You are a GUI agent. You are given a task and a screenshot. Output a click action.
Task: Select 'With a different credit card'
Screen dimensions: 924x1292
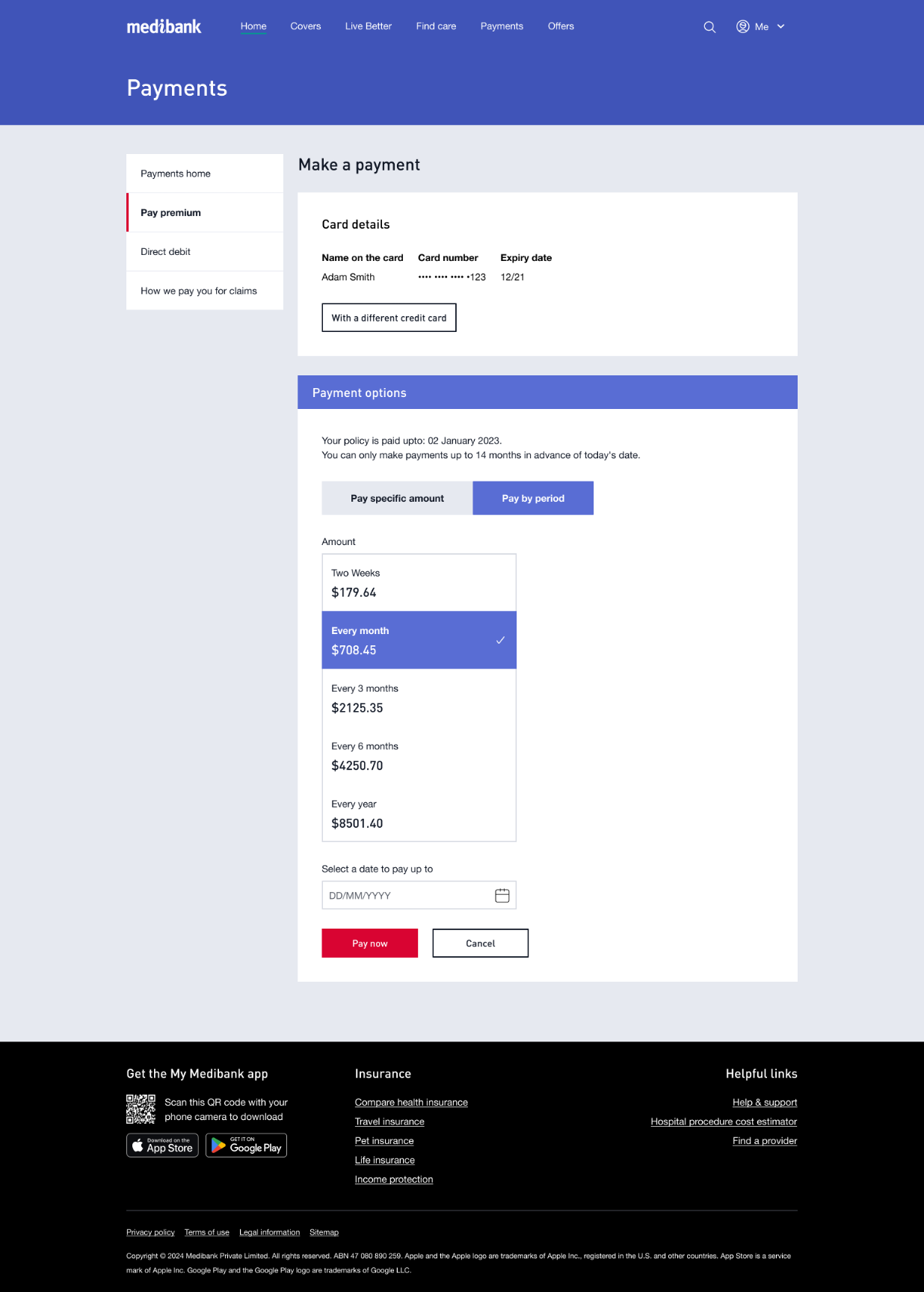[389, 318]
